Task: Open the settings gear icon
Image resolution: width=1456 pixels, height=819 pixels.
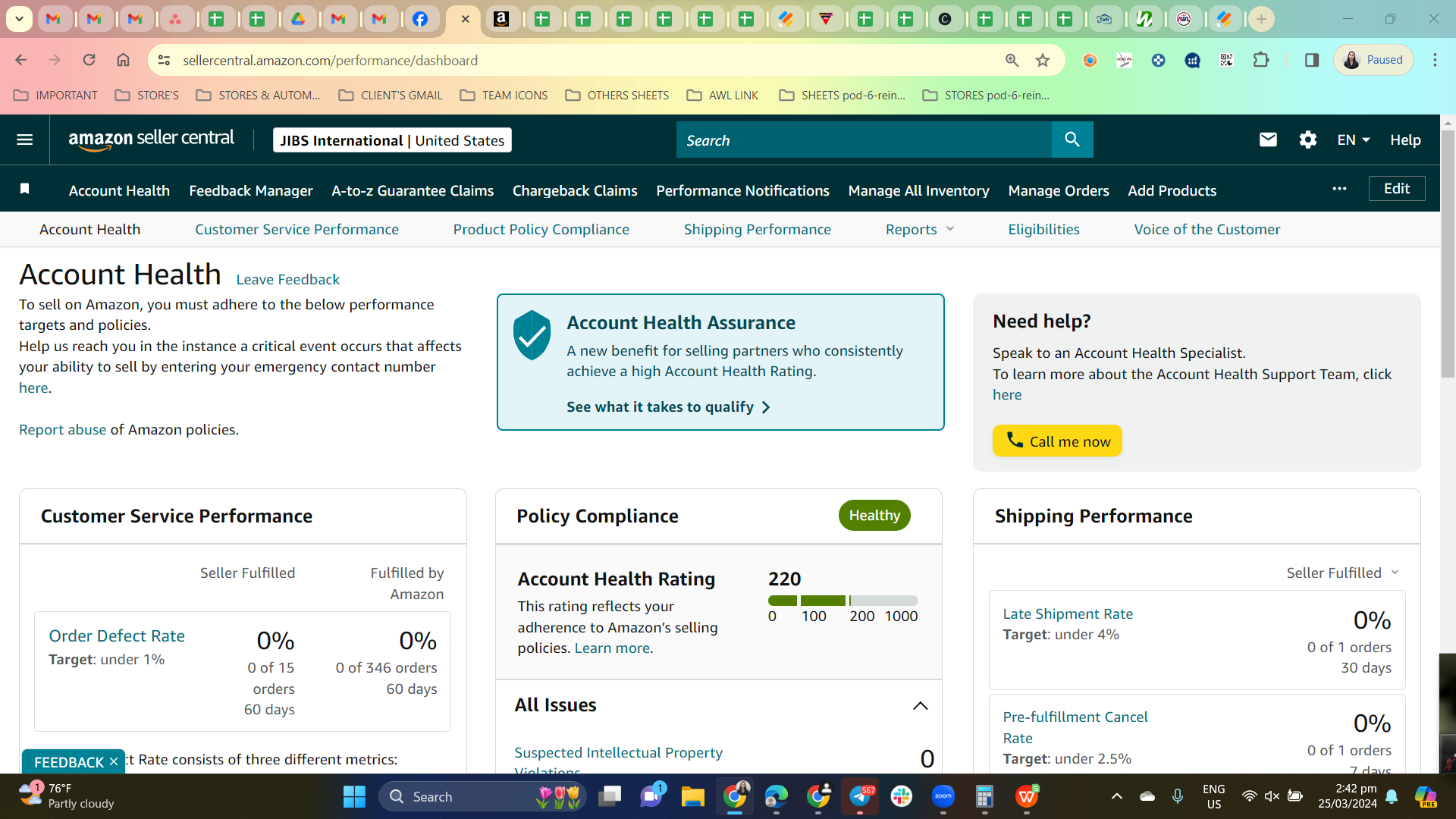Action: tap(1307, 140)
